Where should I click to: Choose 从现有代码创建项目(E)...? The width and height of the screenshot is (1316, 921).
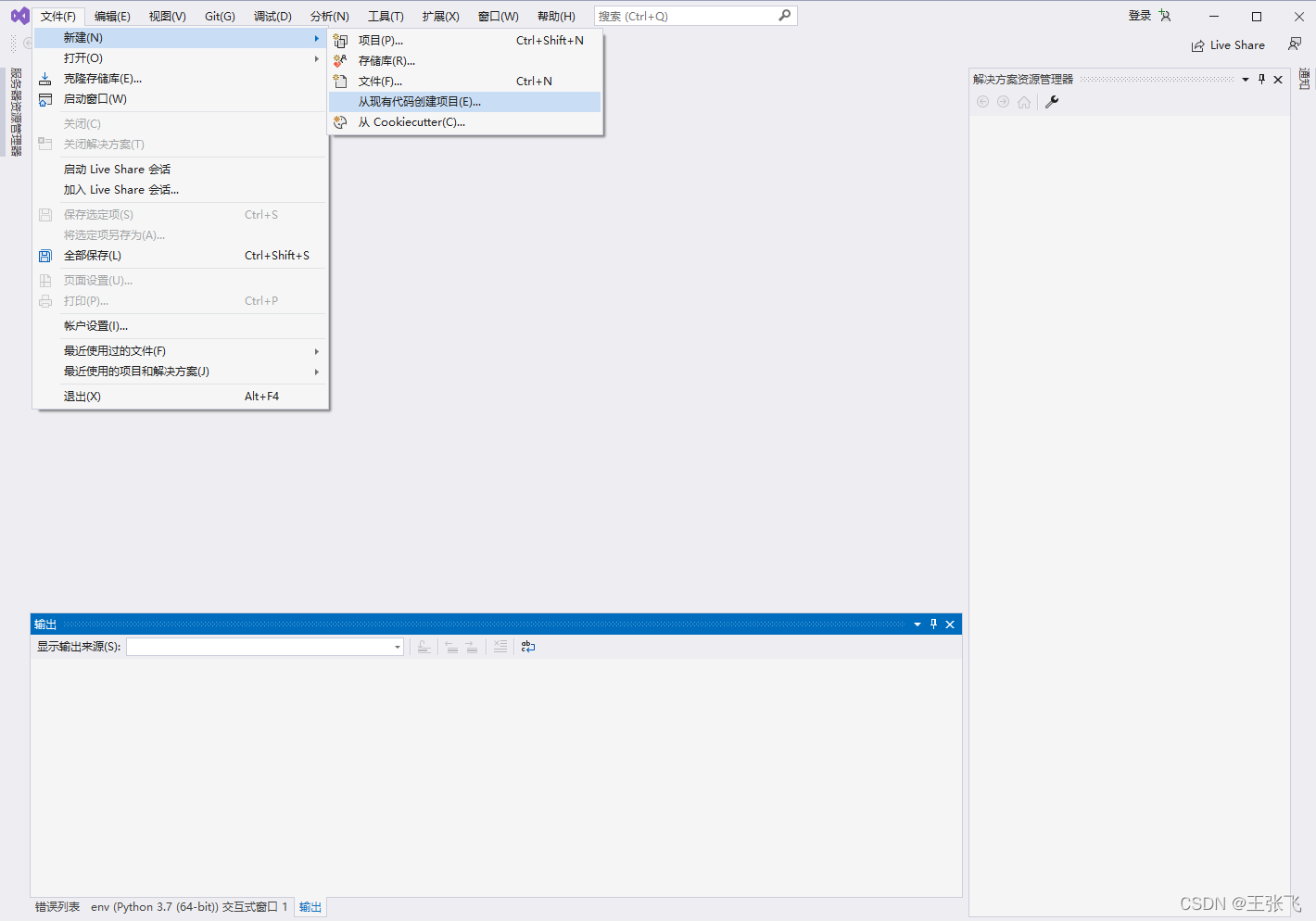click(x=465, y=102)
